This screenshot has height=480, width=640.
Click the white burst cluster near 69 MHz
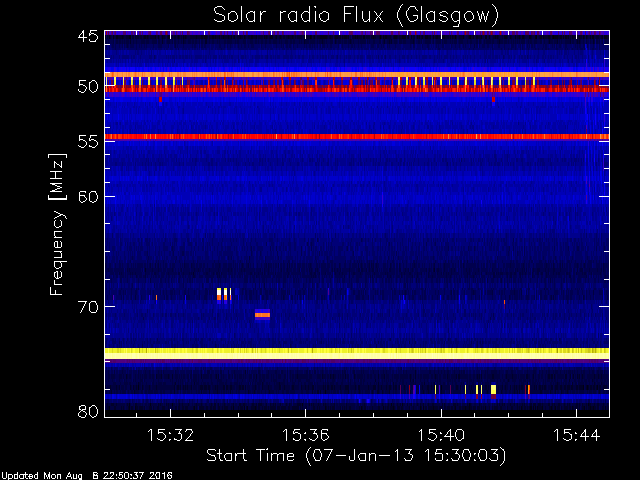224,294
